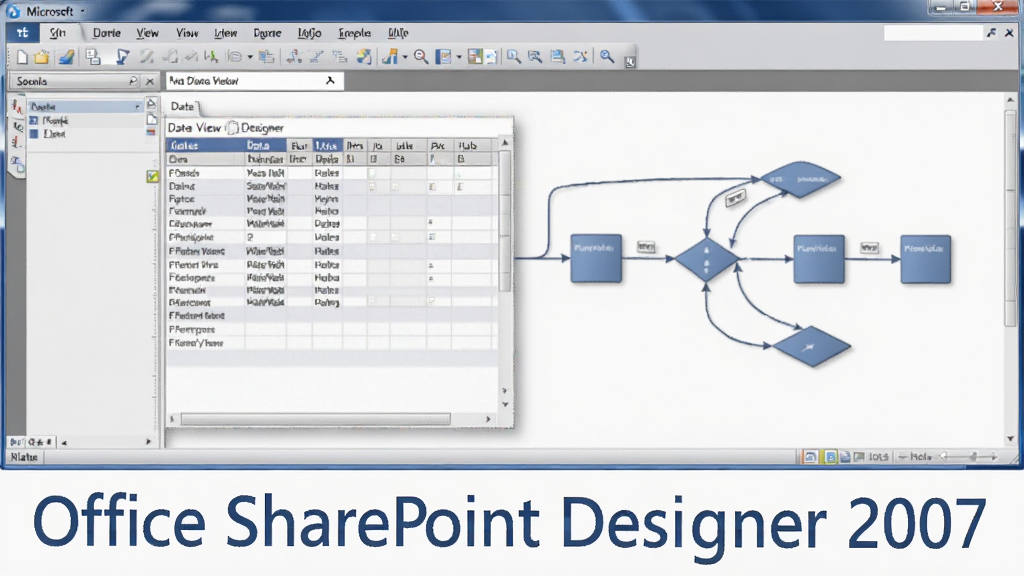Expand the dropdown on the selected left-panel row
1024x576 pixels.
click(x=137, y=106)
